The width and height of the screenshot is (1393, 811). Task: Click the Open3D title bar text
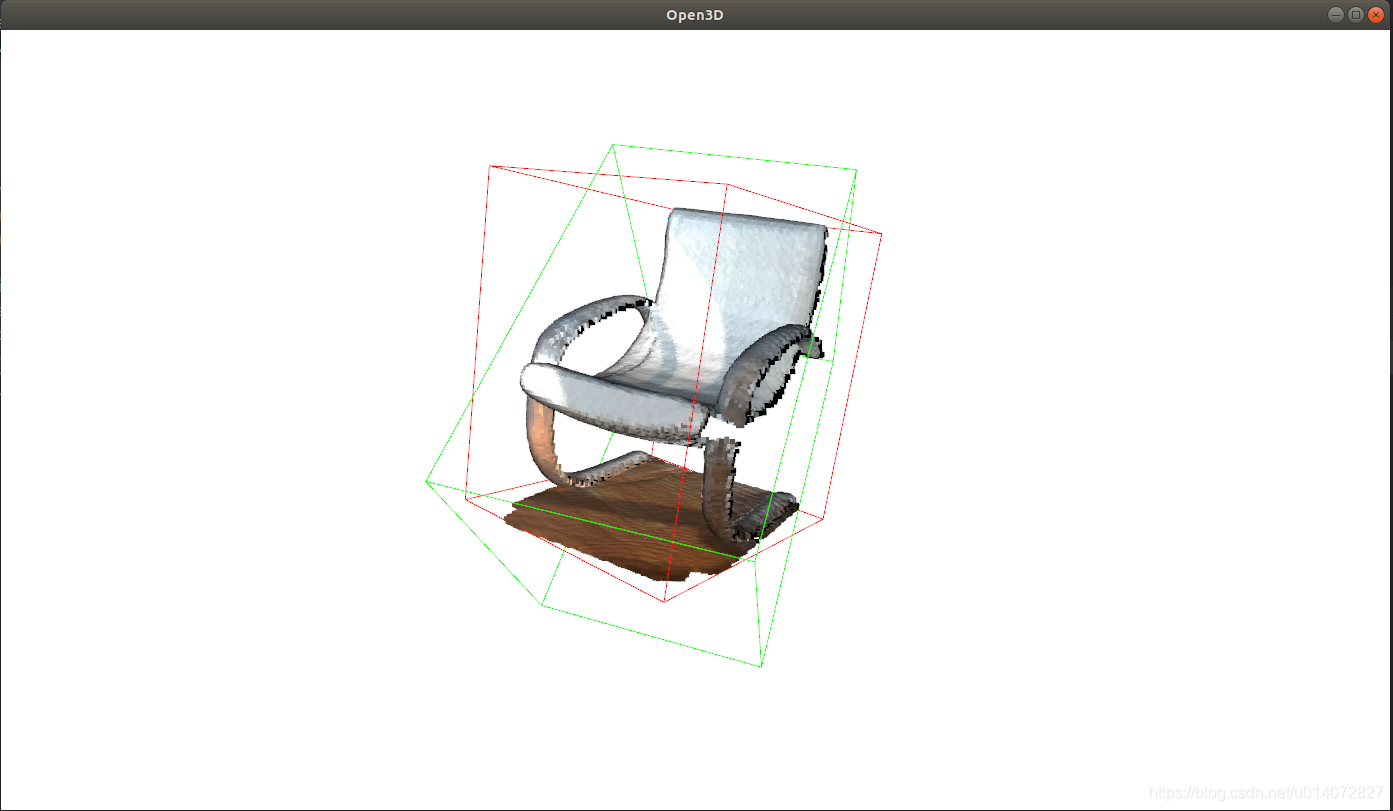pyautogui.click(x=694, y=14)
